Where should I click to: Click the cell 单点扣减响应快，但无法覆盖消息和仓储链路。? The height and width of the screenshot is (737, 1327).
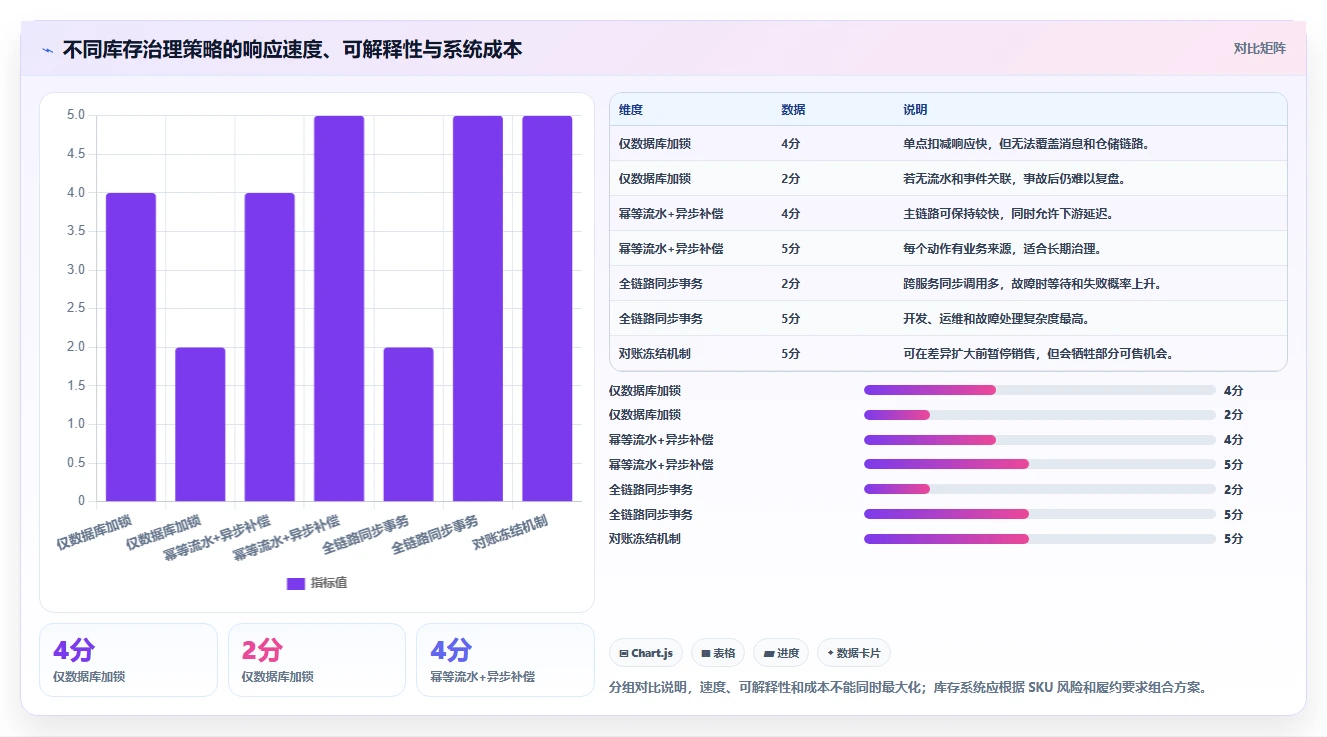tap(1026, 144)
